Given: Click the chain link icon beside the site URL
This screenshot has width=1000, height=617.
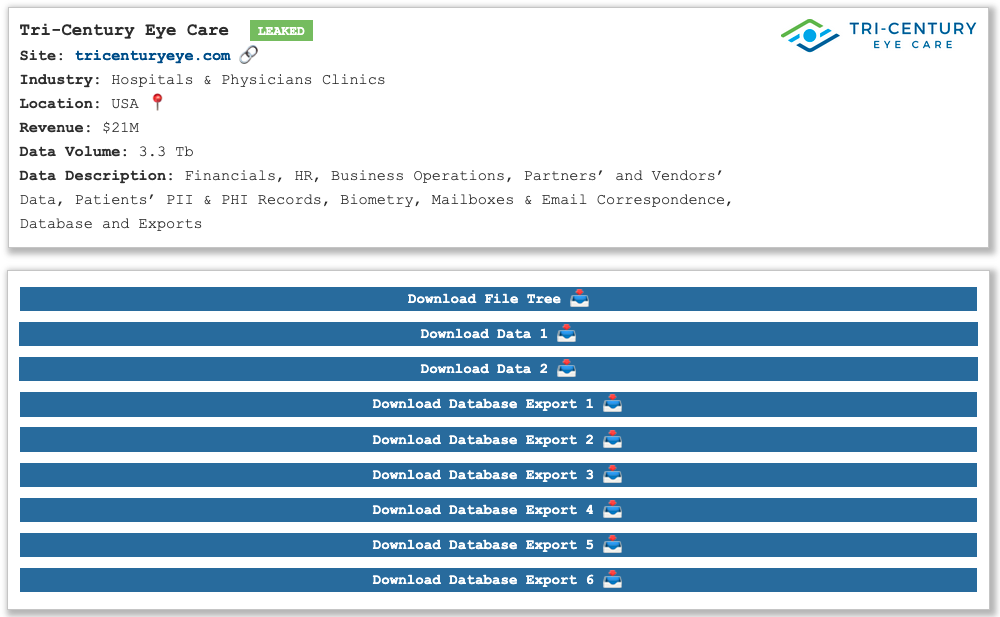Looking at the screenshot, I should [x=249, y=55].
